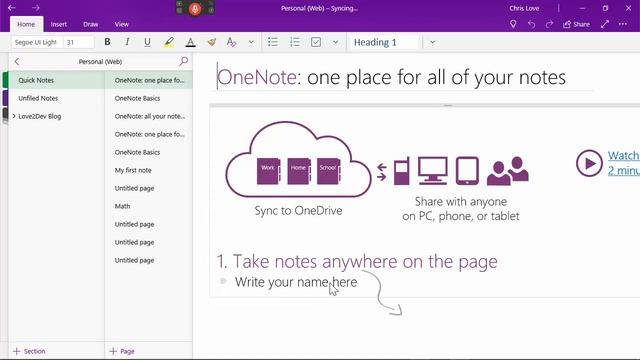The height and width of the screenshot is (360, 640).
Task: Toggle italic formatting
Action: [x=127, y=42]
